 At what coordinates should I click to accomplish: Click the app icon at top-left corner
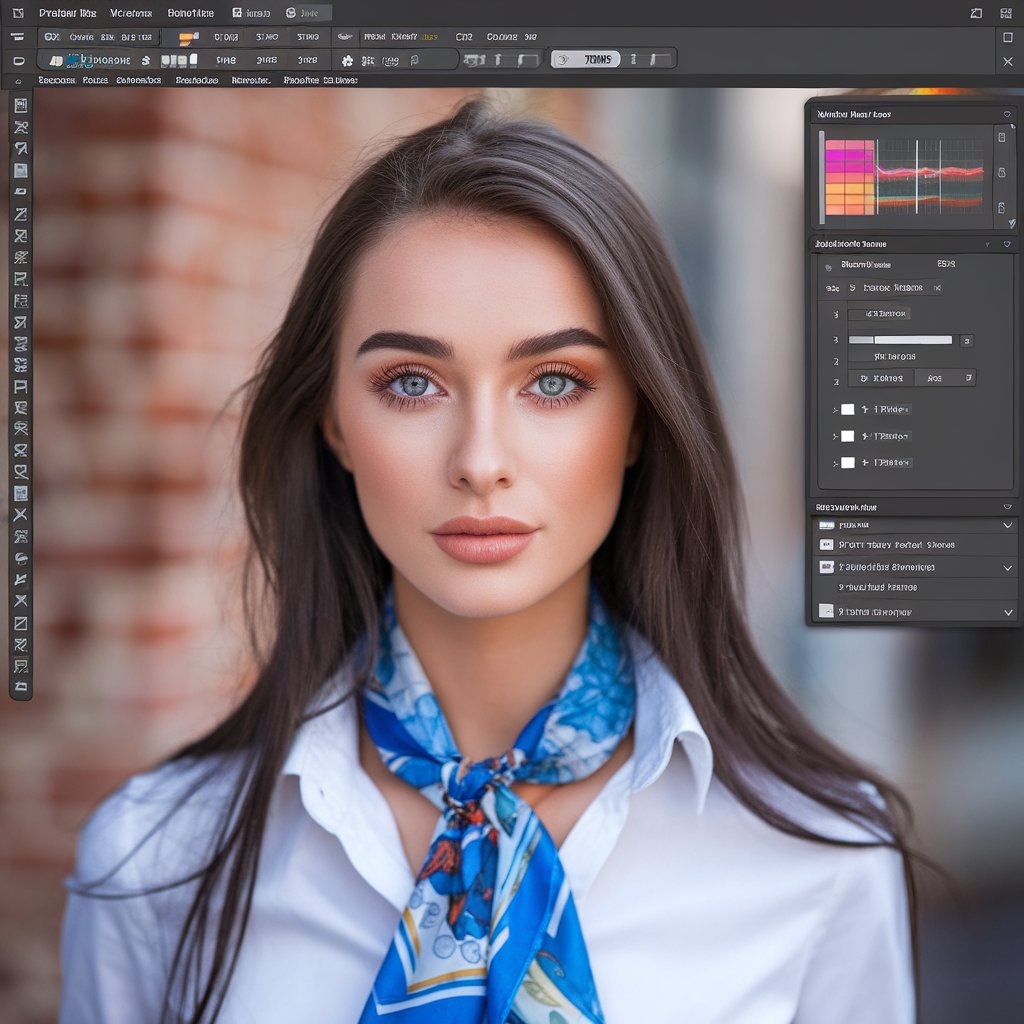[17, 13]
